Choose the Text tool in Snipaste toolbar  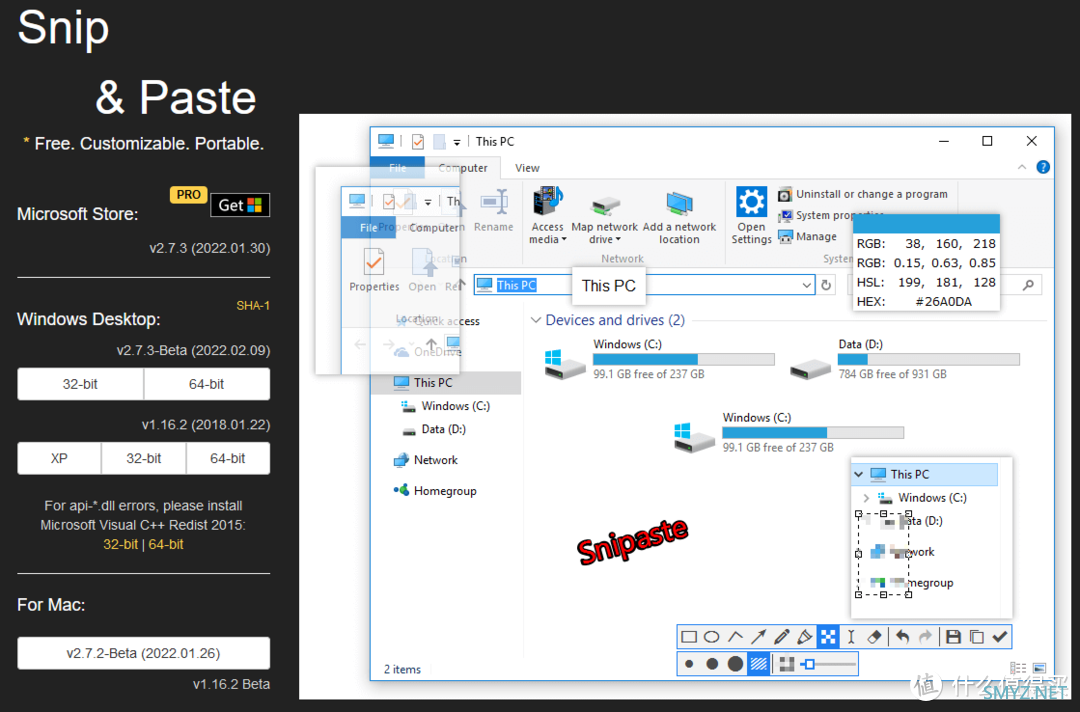click(851, 637)
